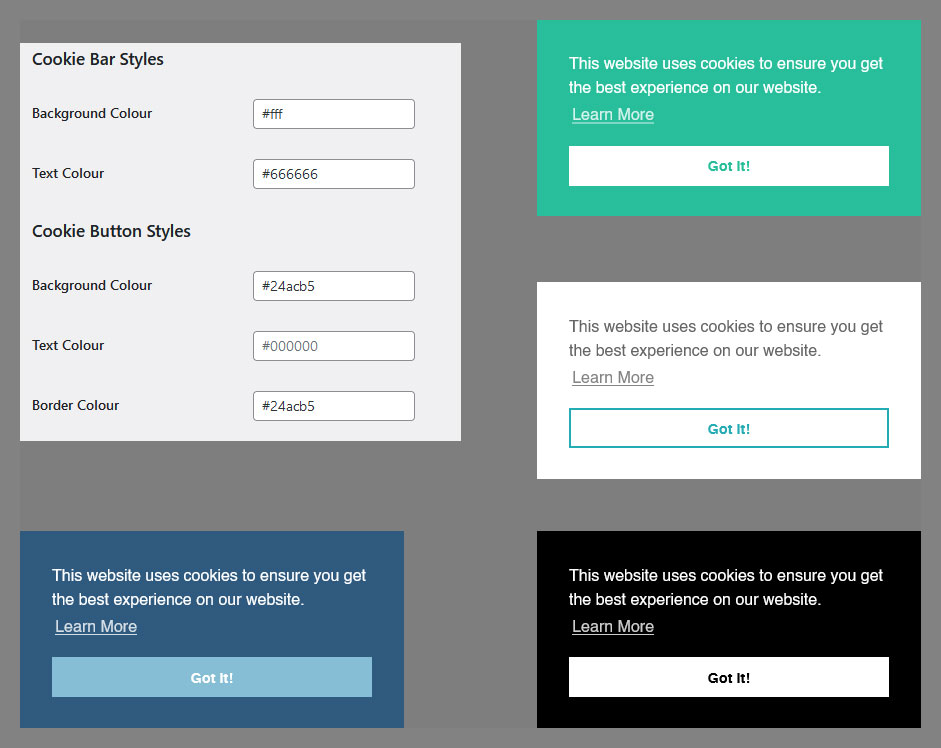Click the Border Colour input field

334,406
